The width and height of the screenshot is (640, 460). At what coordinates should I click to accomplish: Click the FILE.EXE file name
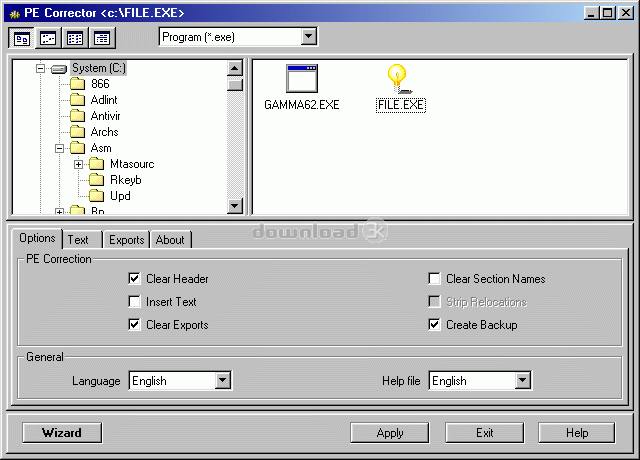coord(401,105)
